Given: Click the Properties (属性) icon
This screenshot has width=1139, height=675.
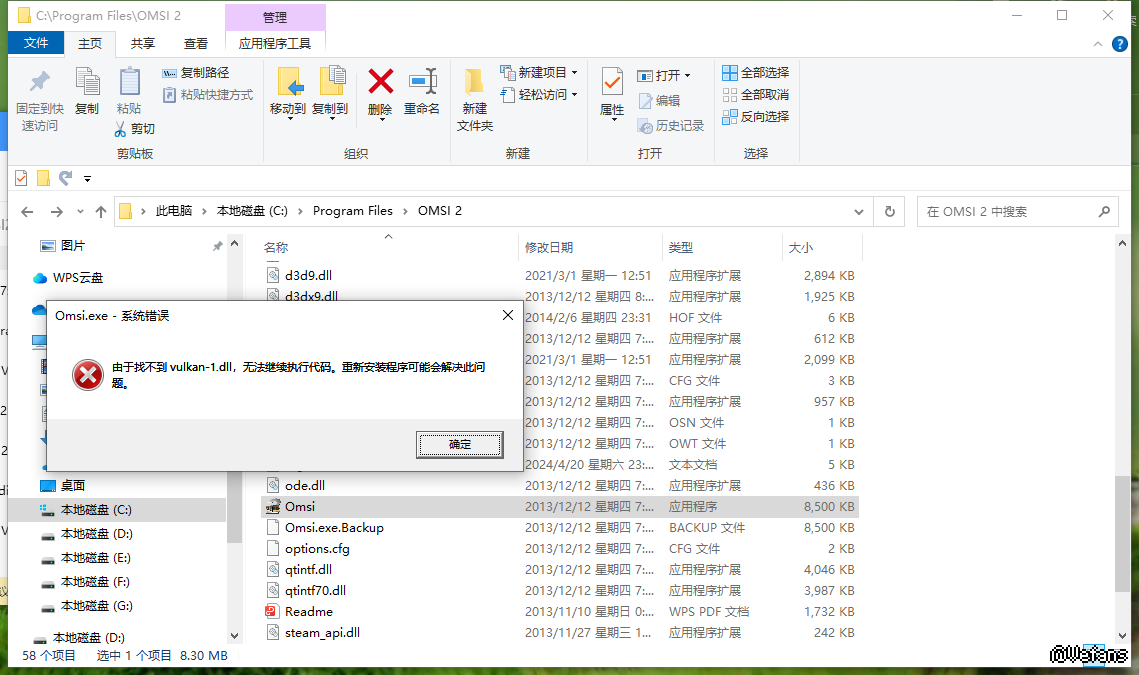Looking at the screenshot, I should (612, 82).
